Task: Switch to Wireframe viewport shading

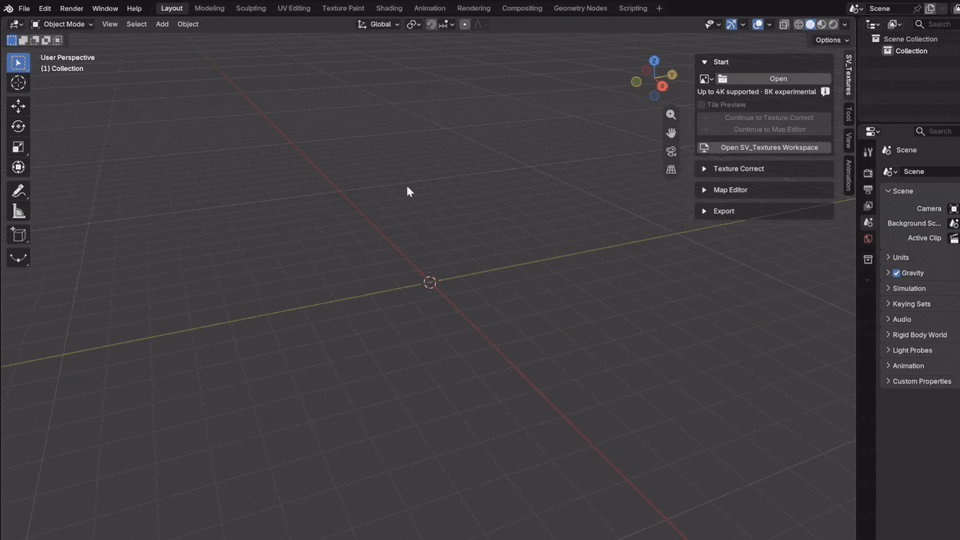Action: click(x=799, y=24)
